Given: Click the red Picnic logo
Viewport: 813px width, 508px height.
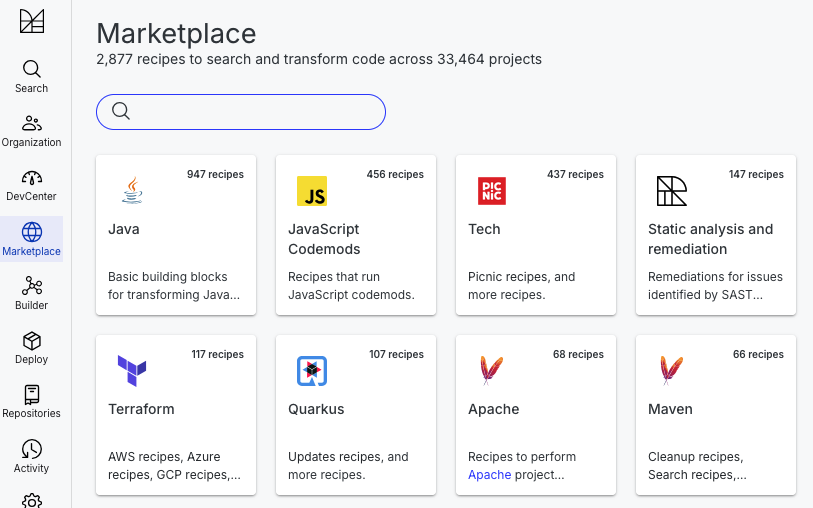Looking at the screenshot, I should tap(492, 191).
